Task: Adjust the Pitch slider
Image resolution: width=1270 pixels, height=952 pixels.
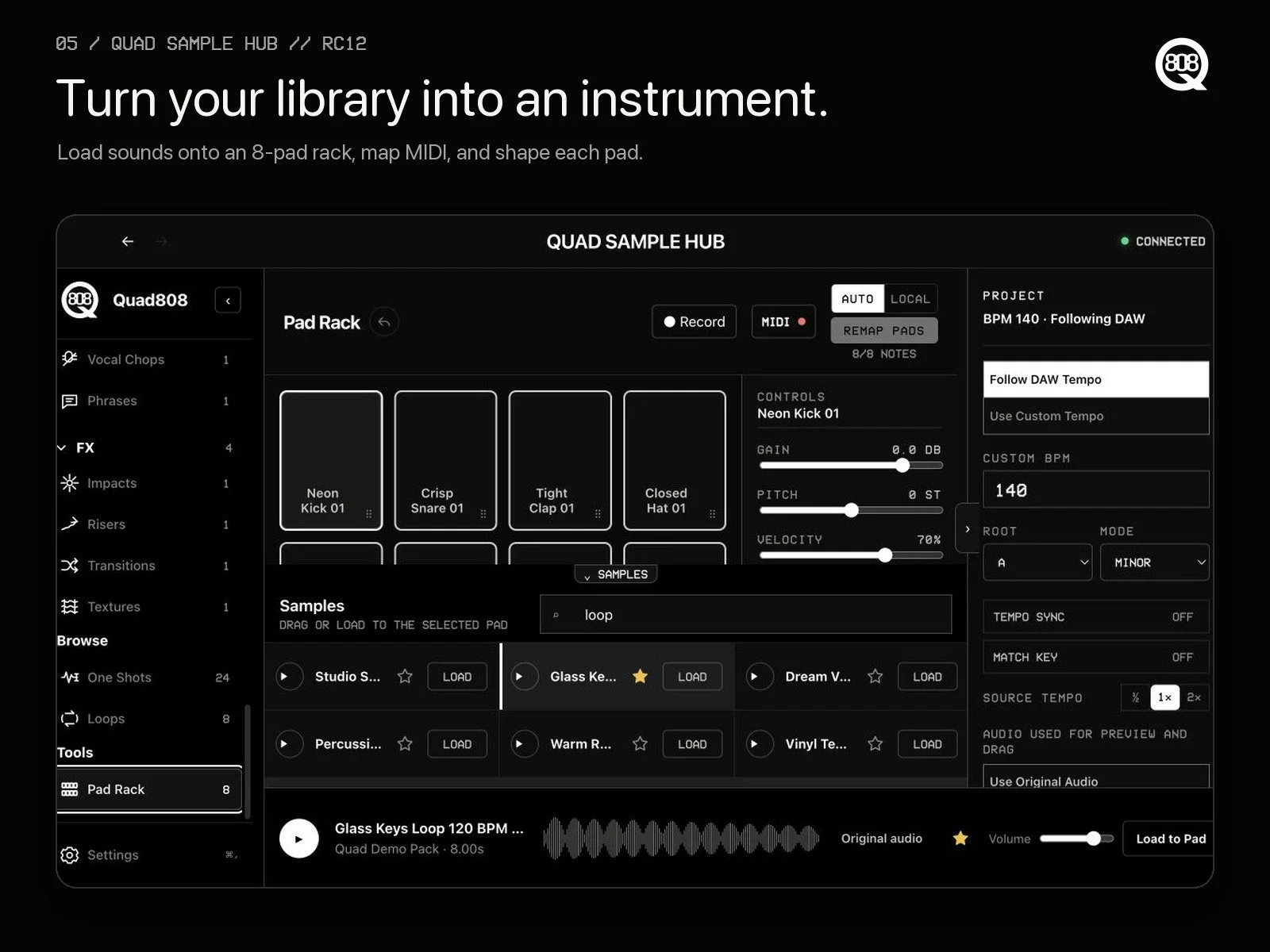Action: 851,510
